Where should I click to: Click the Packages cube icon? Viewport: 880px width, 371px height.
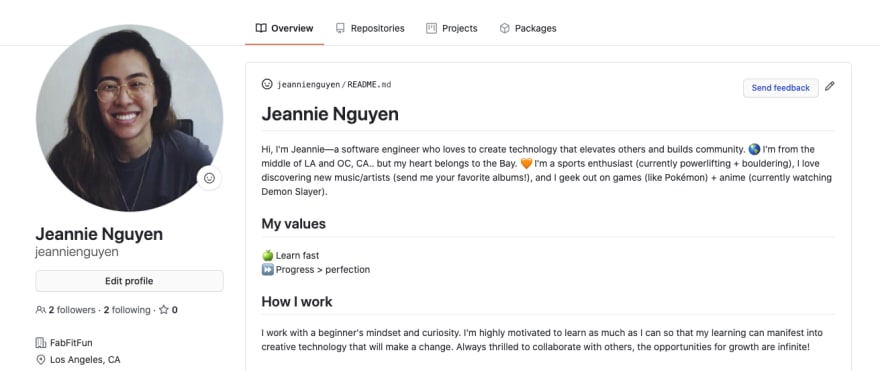(x=505, y=28)
